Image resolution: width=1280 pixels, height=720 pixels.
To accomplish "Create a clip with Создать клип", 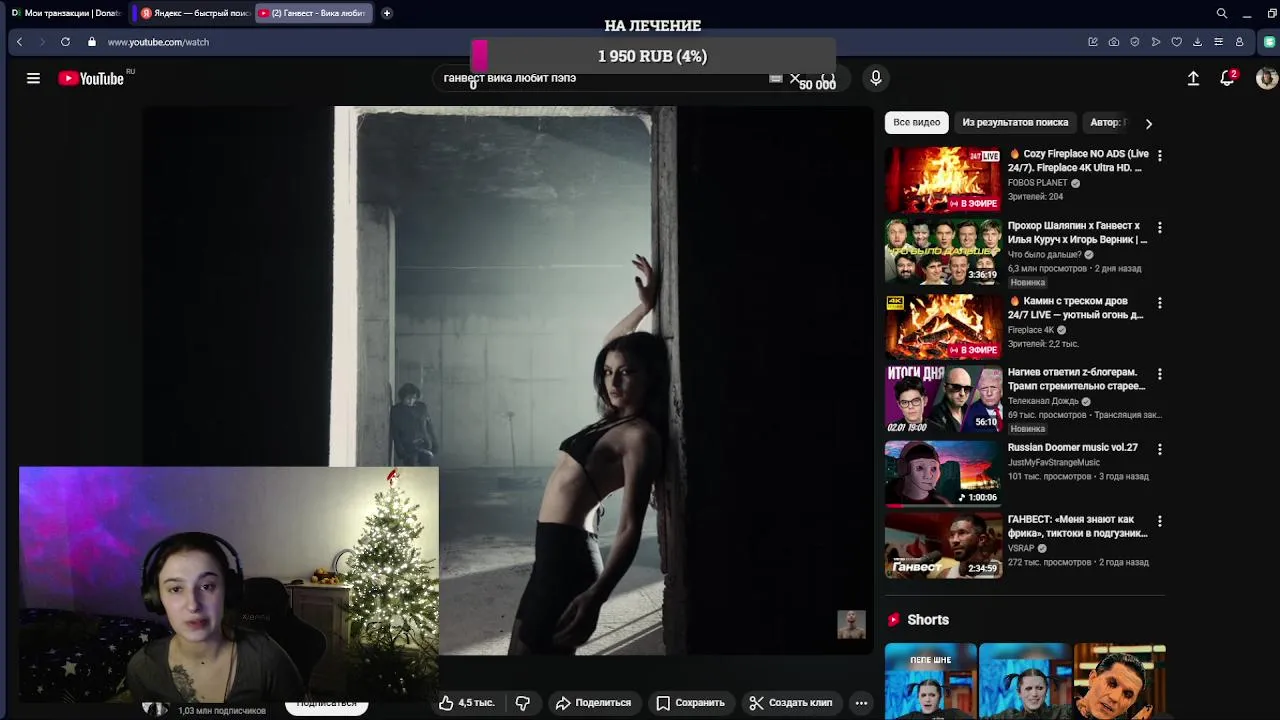I will tap(791, 703).
